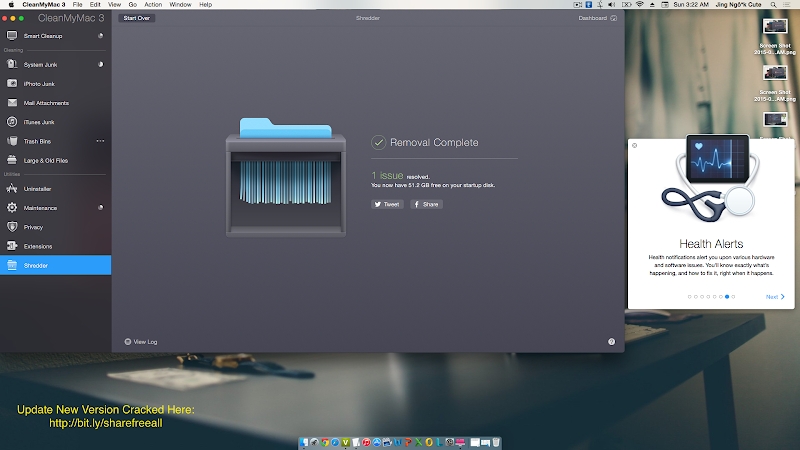Open the Window menu
This screenshot has width=800, height=450.
tap(180, 5)
